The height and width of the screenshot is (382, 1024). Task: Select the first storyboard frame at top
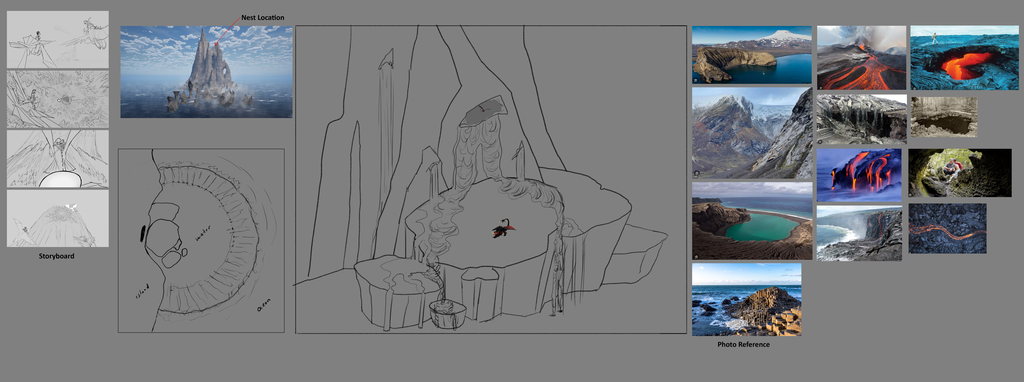click(58, 40)
